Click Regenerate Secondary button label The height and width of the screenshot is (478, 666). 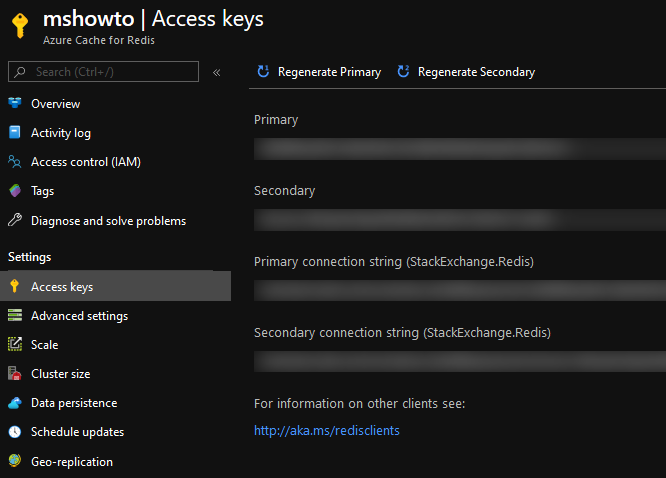(x=477, y=72)
